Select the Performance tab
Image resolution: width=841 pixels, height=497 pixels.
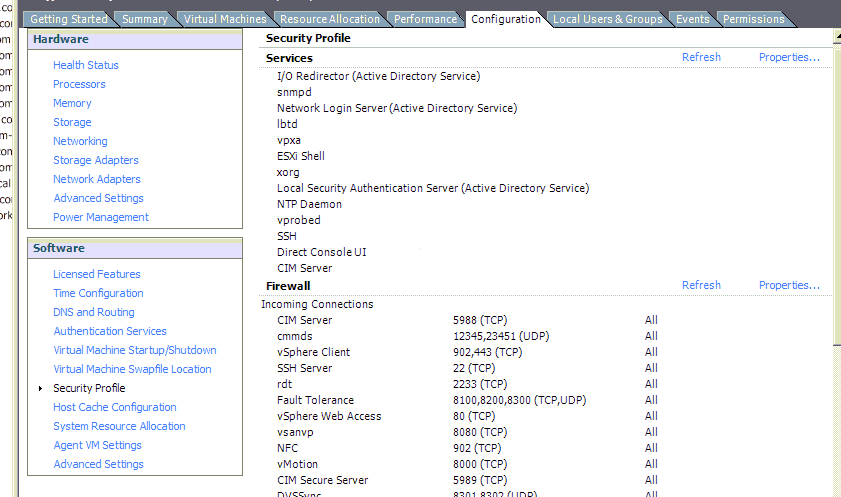pyautogui.click(x=425, y=19)
